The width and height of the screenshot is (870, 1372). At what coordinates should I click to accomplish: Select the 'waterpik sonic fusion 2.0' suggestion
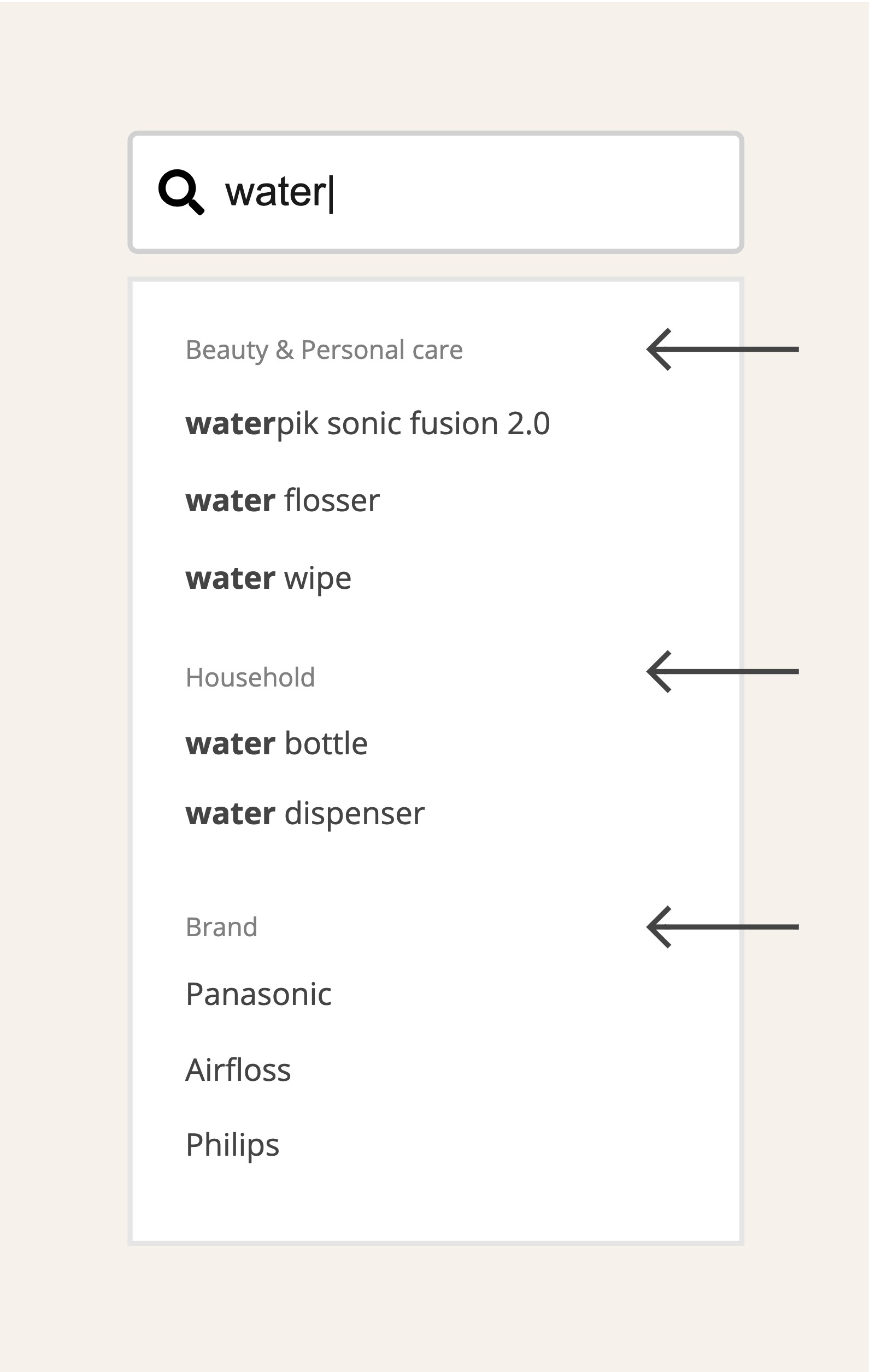pos(368,424)
